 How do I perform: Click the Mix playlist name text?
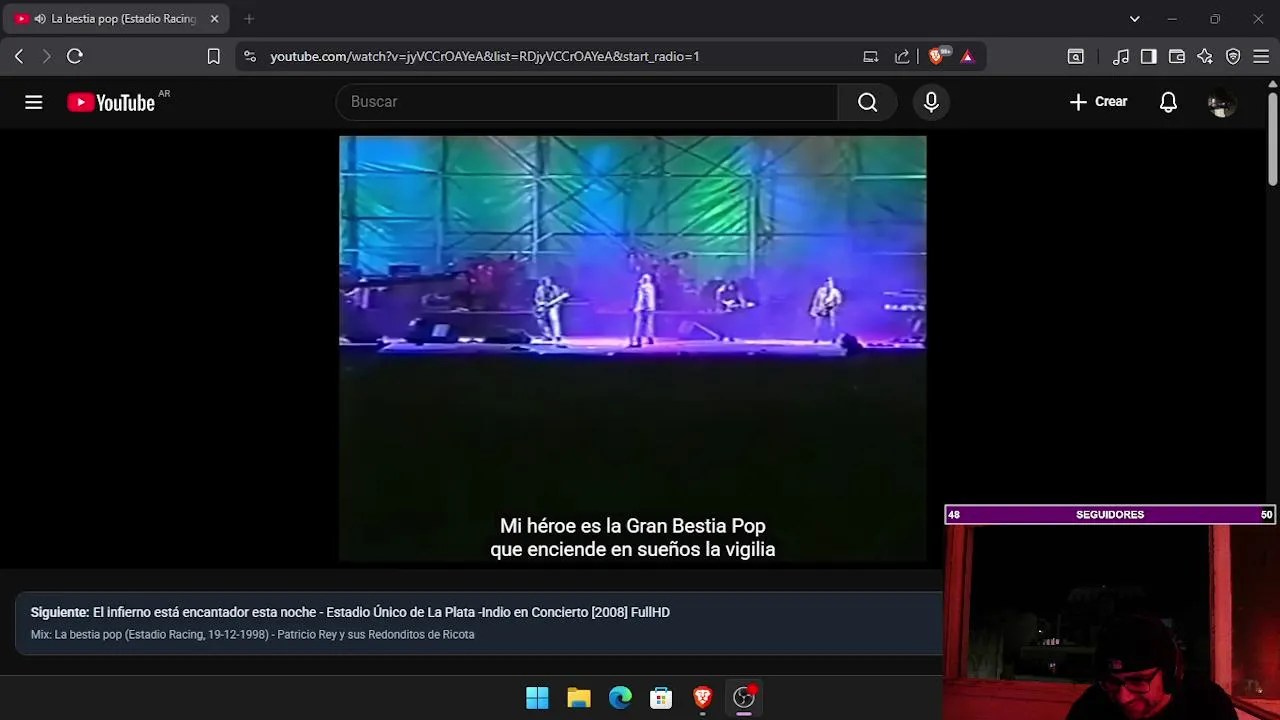pos(252,635)
